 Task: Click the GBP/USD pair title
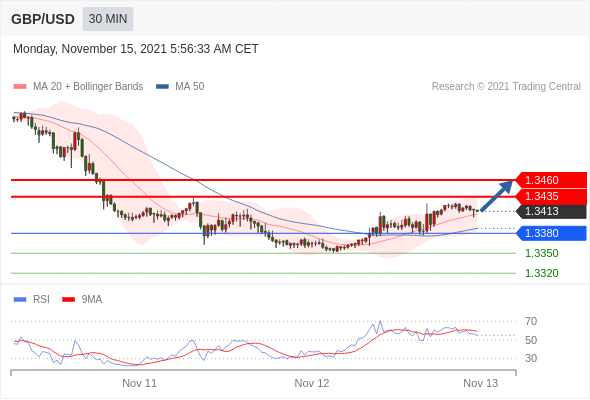tap(43, 19)
